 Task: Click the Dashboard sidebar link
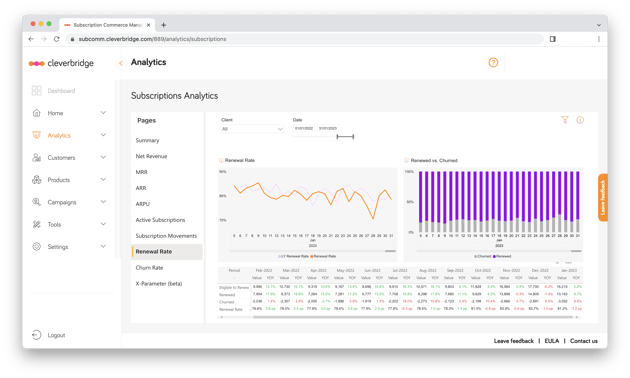tap(61, 91)
